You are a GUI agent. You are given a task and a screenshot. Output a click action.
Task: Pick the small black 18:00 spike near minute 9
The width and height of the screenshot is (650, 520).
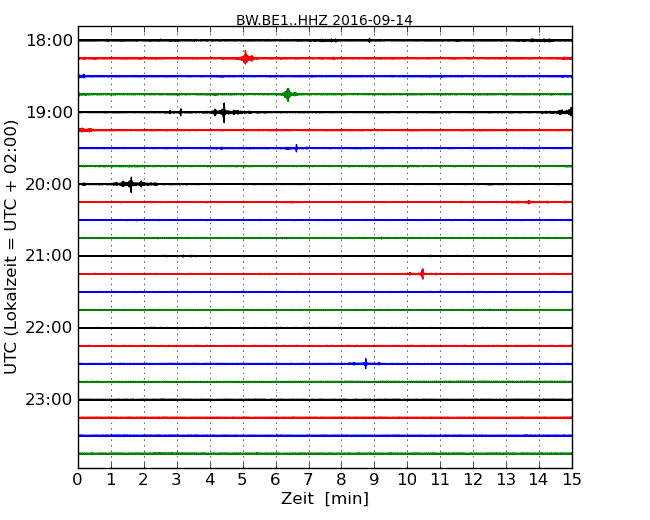coord(369,40)
